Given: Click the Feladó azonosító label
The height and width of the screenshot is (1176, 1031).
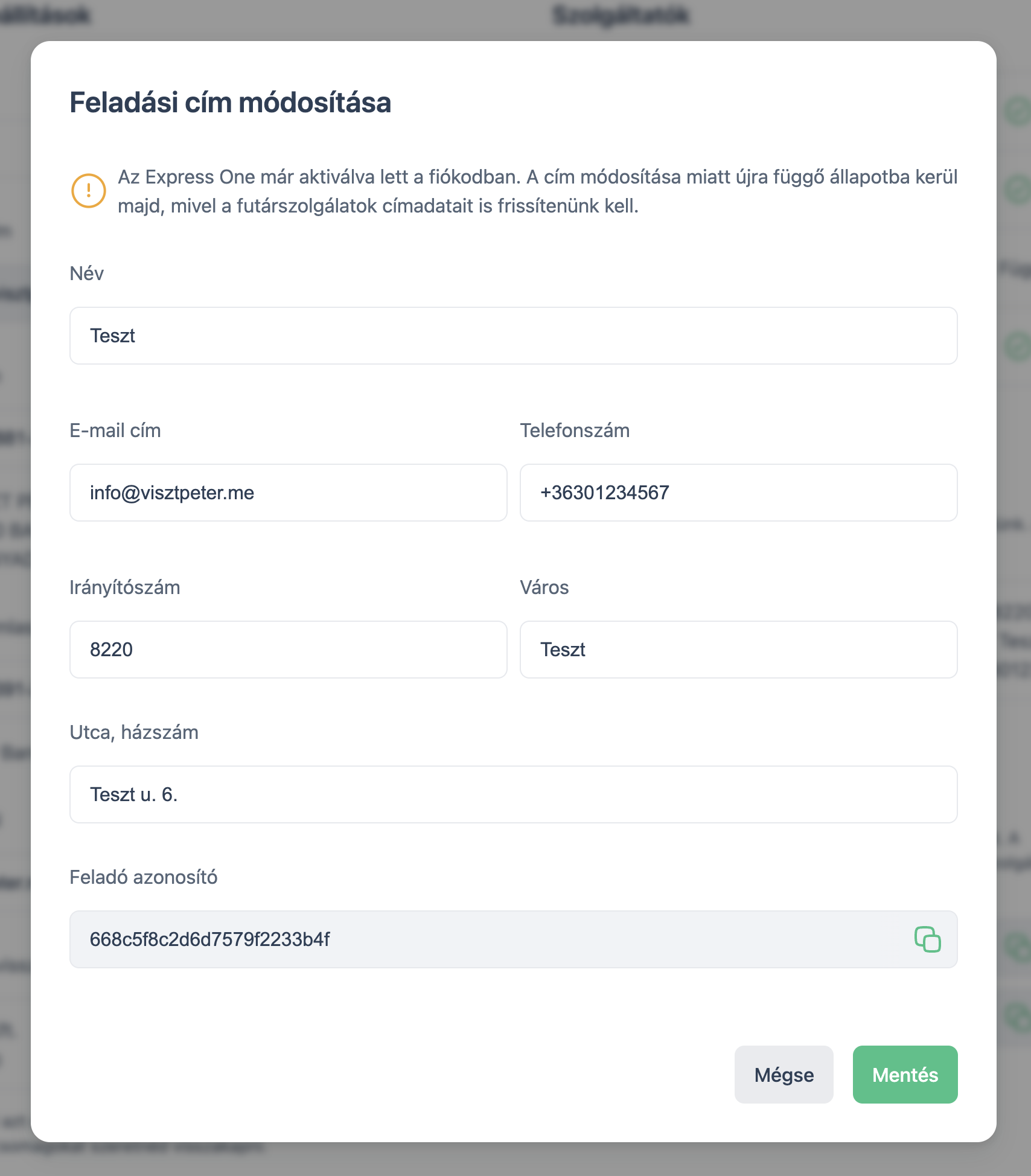Looking at the screenshot, I should [x=144, y=877].
